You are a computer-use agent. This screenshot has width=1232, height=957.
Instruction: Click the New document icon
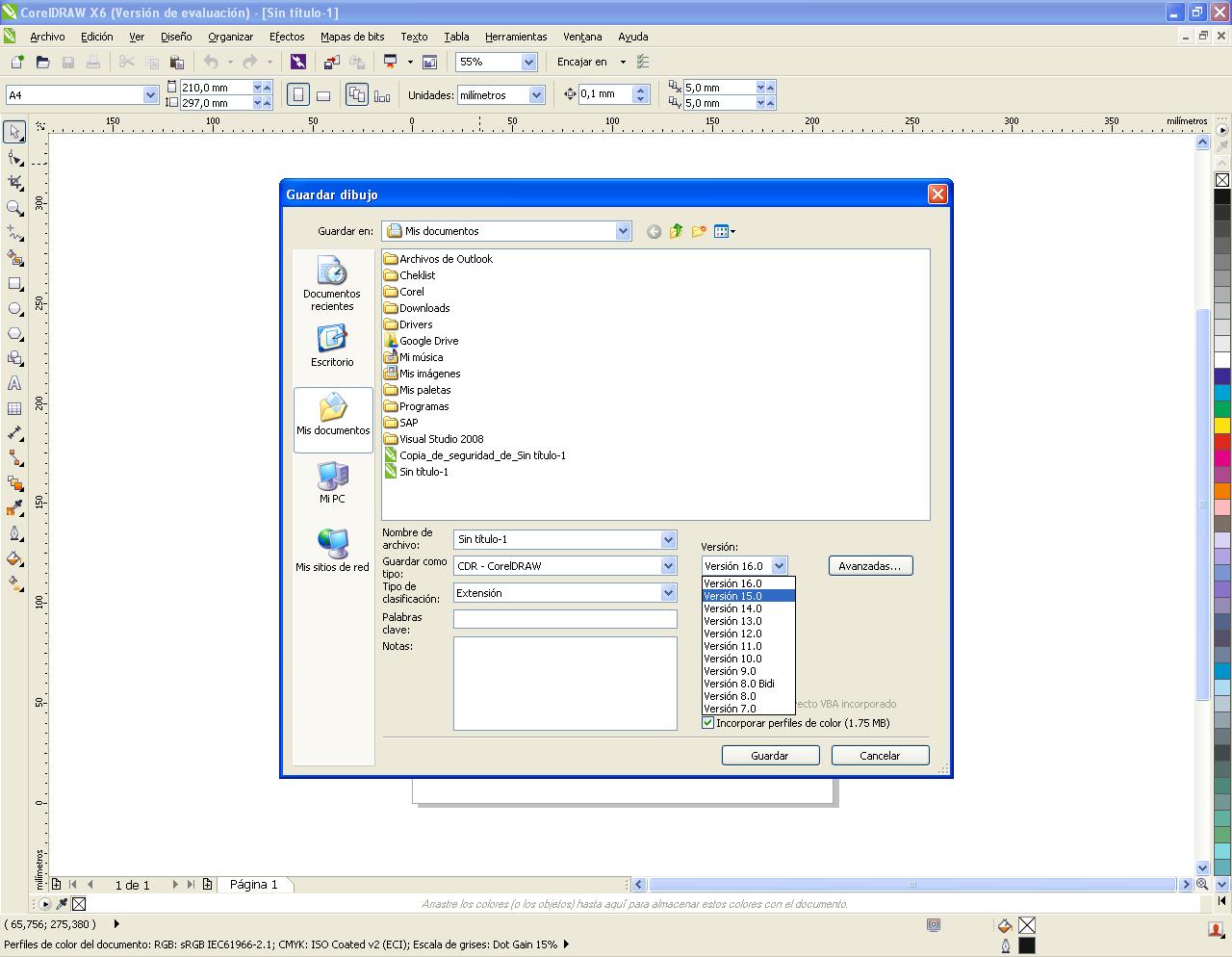[x=16, y=62]
